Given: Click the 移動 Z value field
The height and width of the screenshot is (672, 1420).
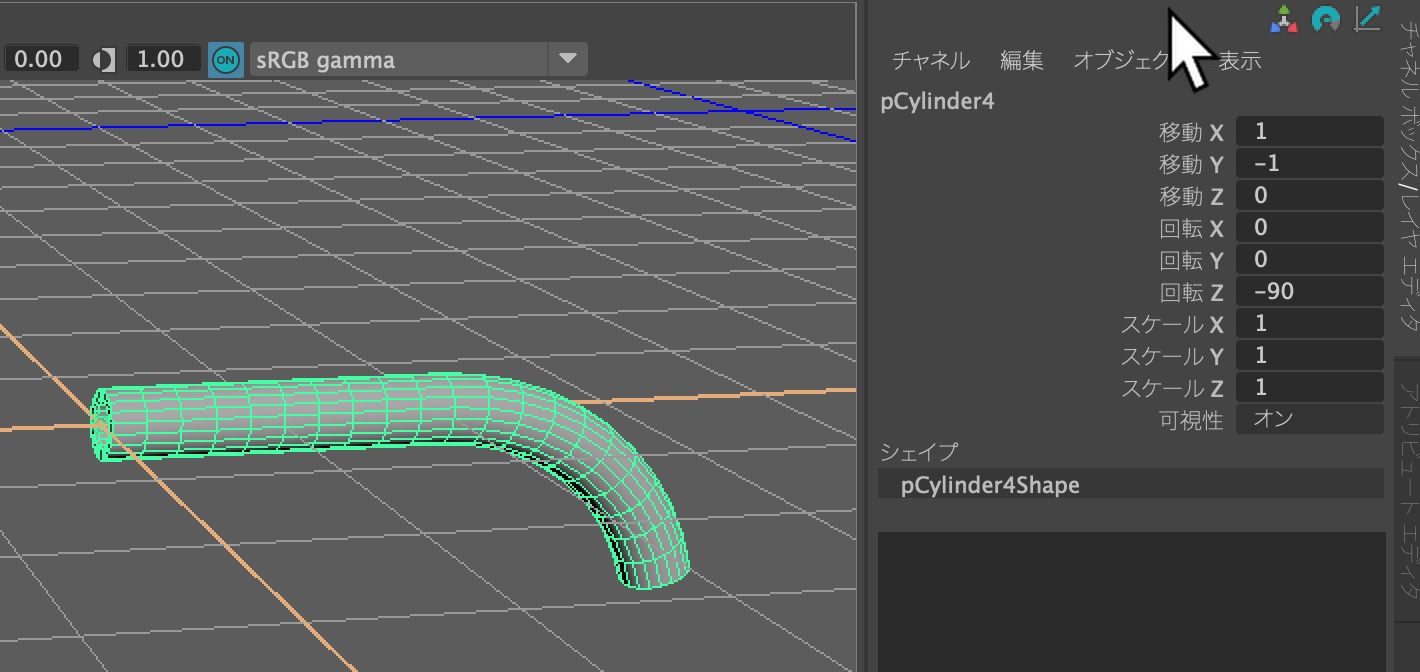Looking at the screenshot, I should pyautogui.click(x=1310, y=195).
